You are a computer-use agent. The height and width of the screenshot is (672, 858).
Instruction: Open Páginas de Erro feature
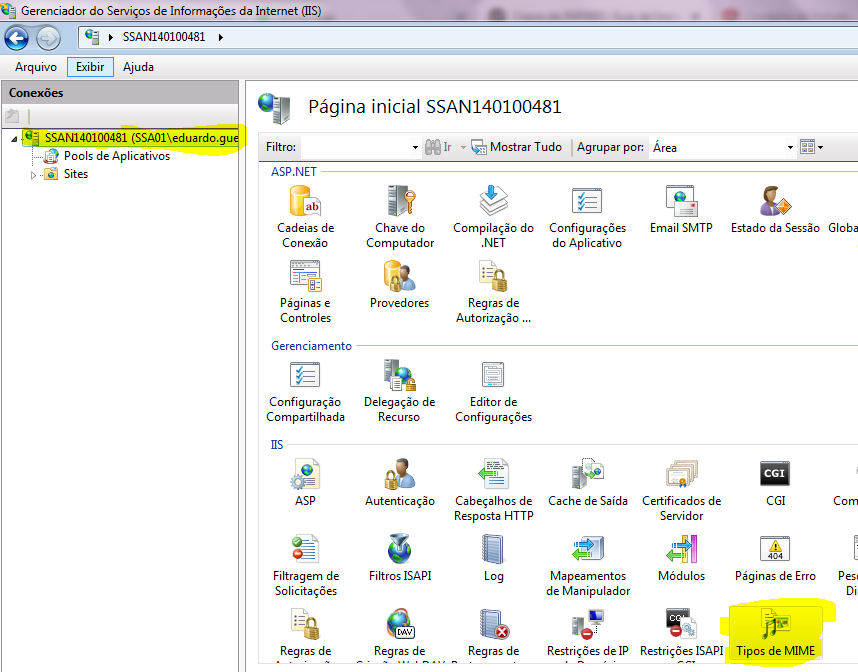pos(775,558)
